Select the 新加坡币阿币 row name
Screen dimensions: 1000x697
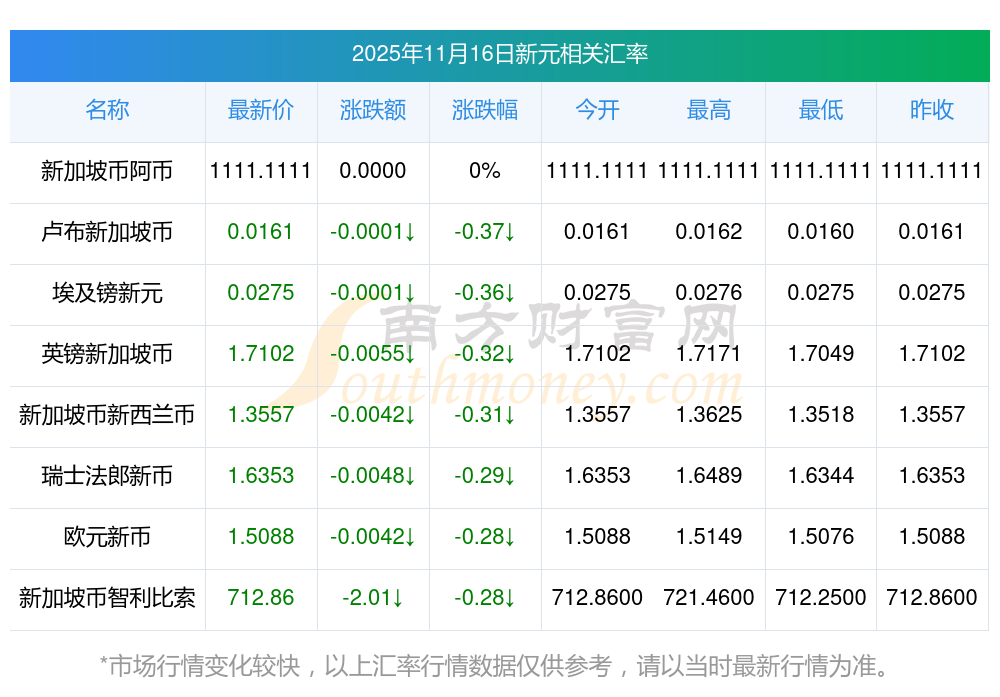(x=107, y=171)
